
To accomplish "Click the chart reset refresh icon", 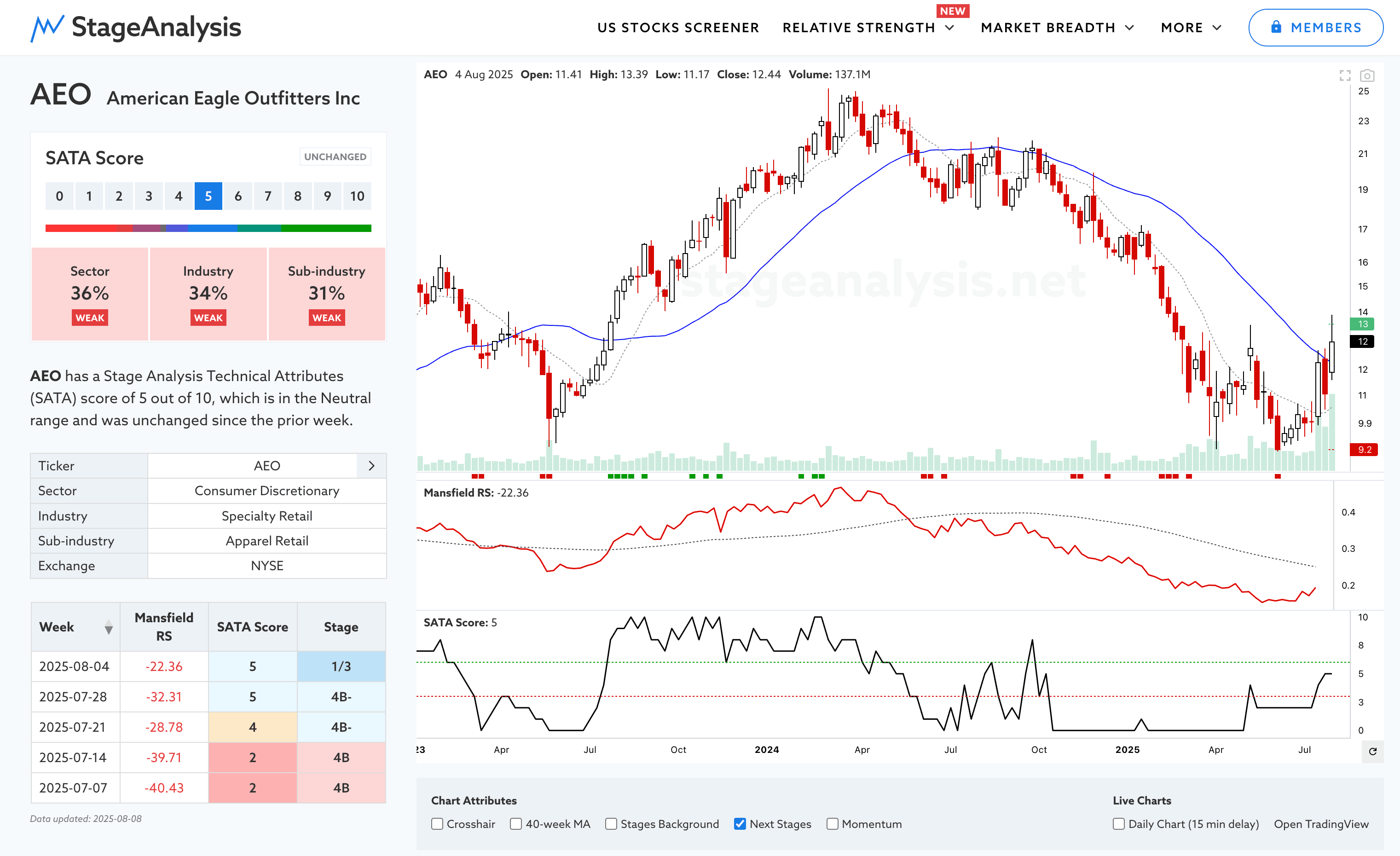I will (1373, 751).
